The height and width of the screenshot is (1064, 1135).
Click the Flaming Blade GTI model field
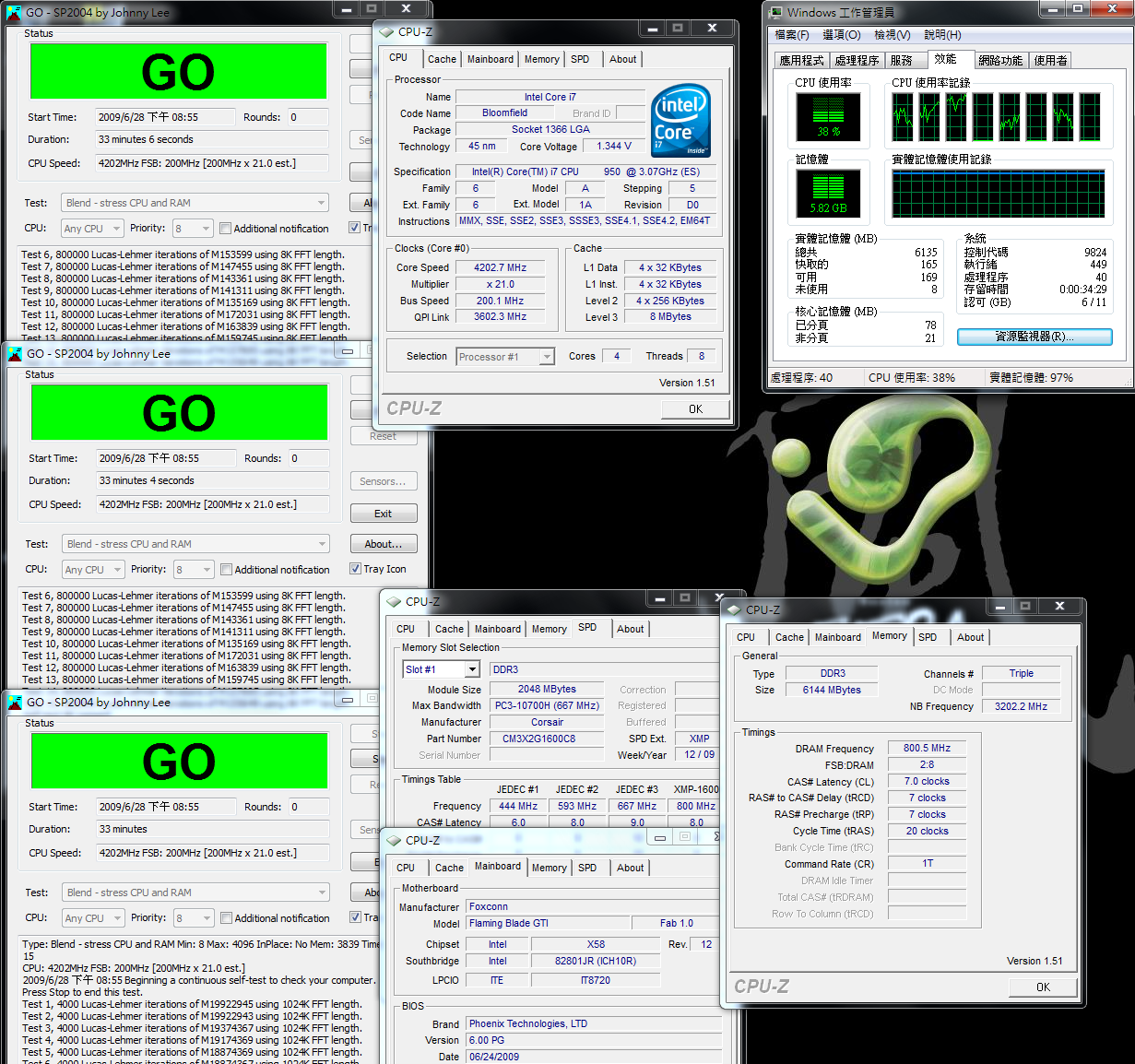click(548, 923)
